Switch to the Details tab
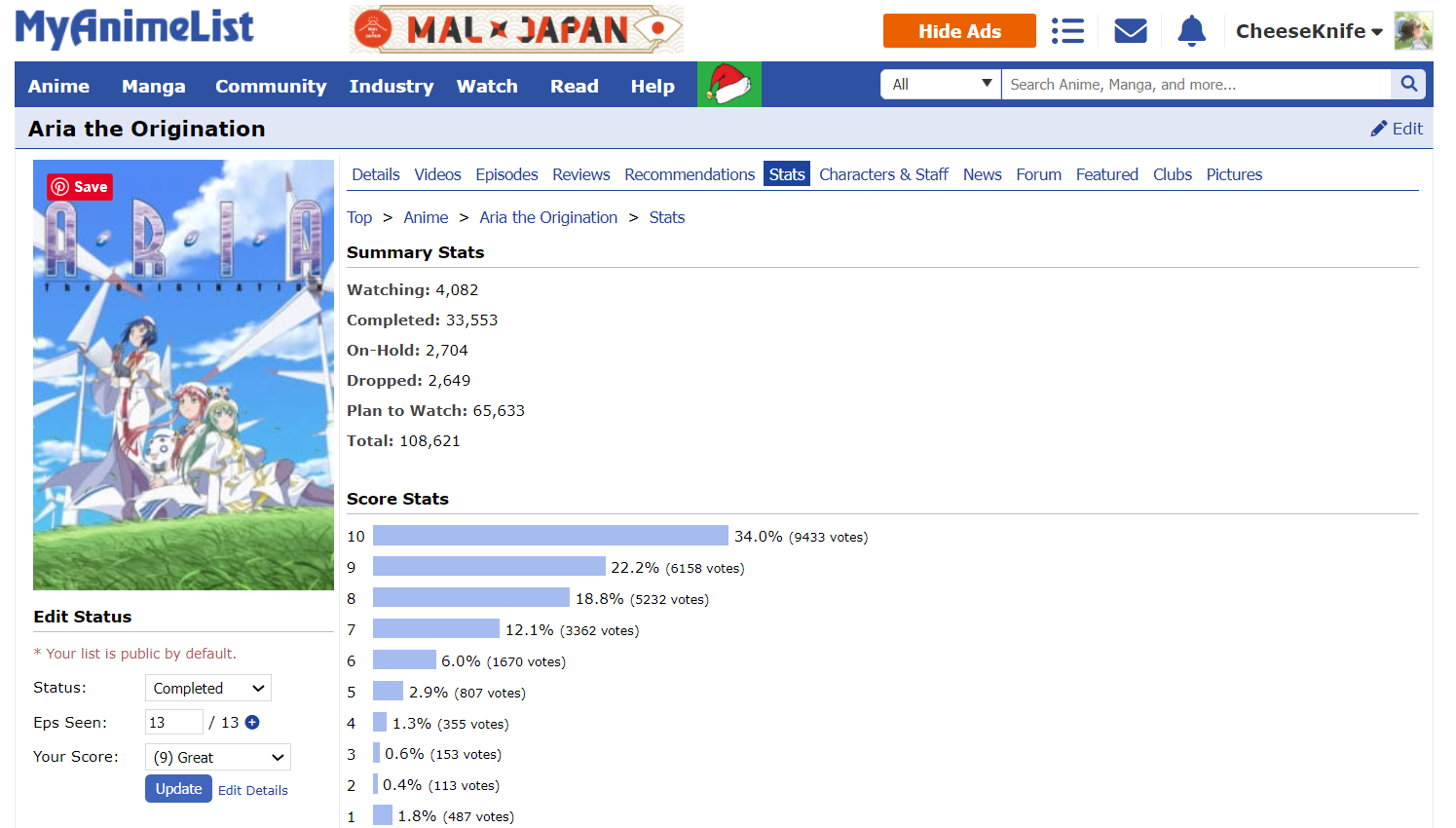The image size is (1456, 828). [376, 174]
